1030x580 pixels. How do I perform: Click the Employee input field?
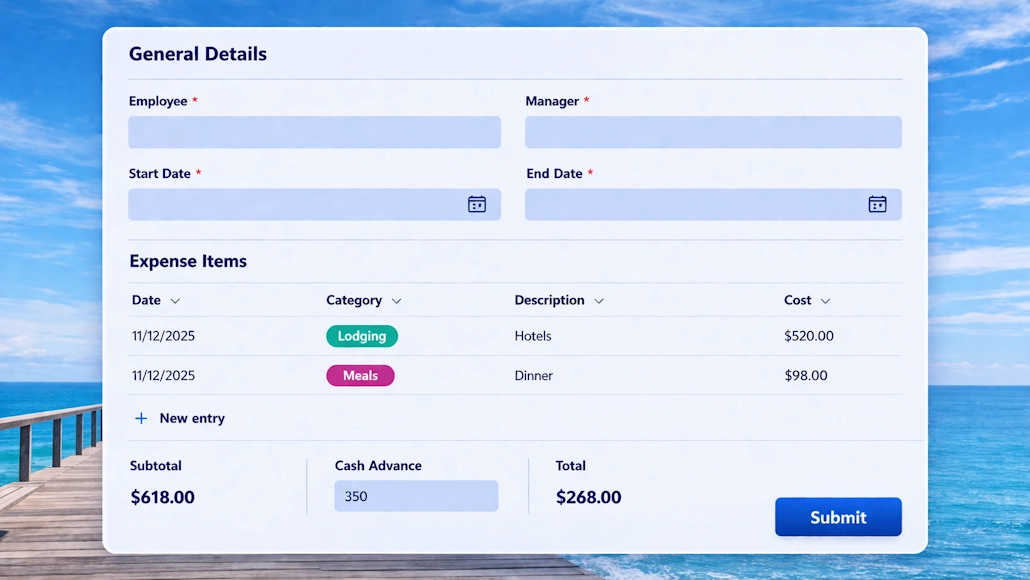click(314, 132)
